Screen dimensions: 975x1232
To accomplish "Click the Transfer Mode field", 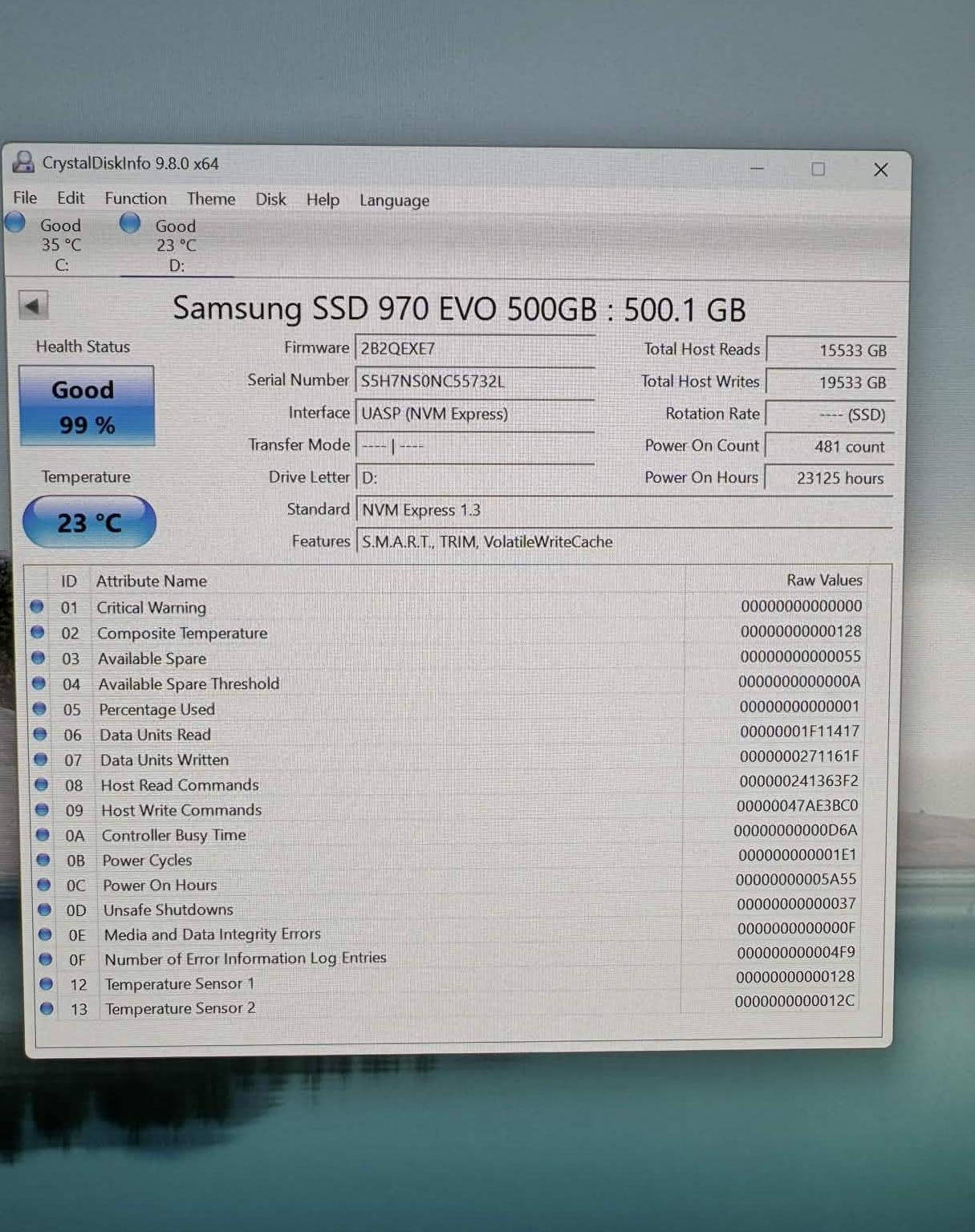I will (x=475, y=445).
